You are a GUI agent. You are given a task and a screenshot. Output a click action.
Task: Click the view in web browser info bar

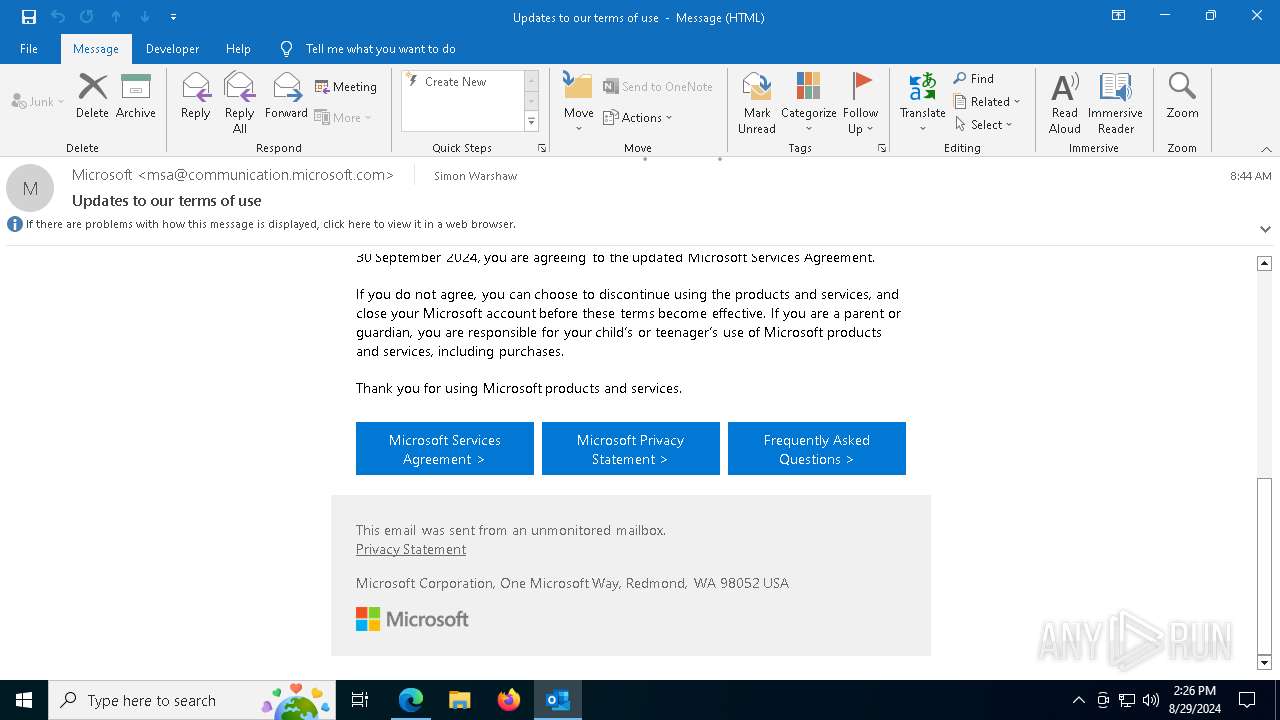pos(270,224)
